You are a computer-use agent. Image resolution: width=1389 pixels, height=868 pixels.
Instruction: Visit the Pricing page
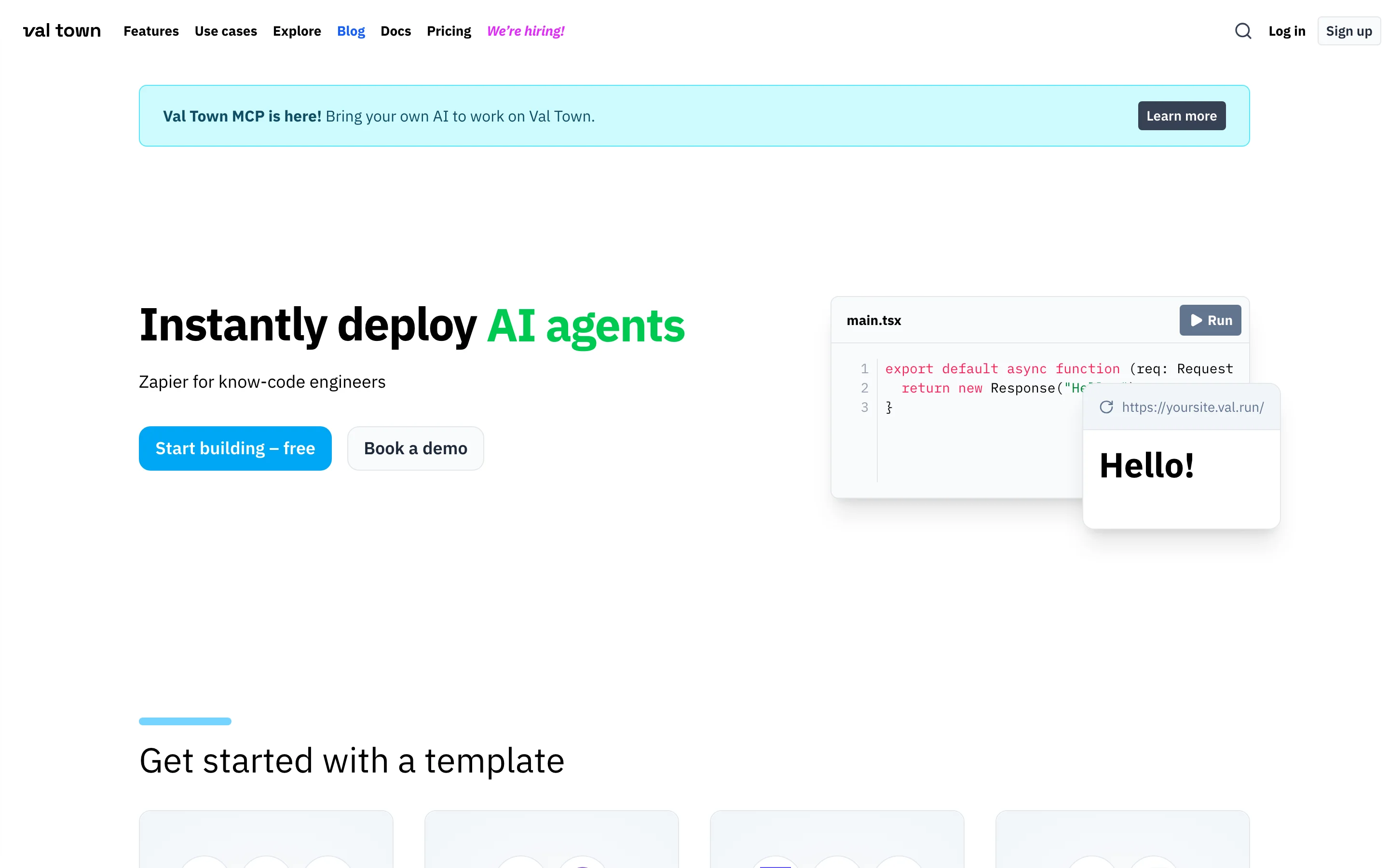[x=448, y=31]
